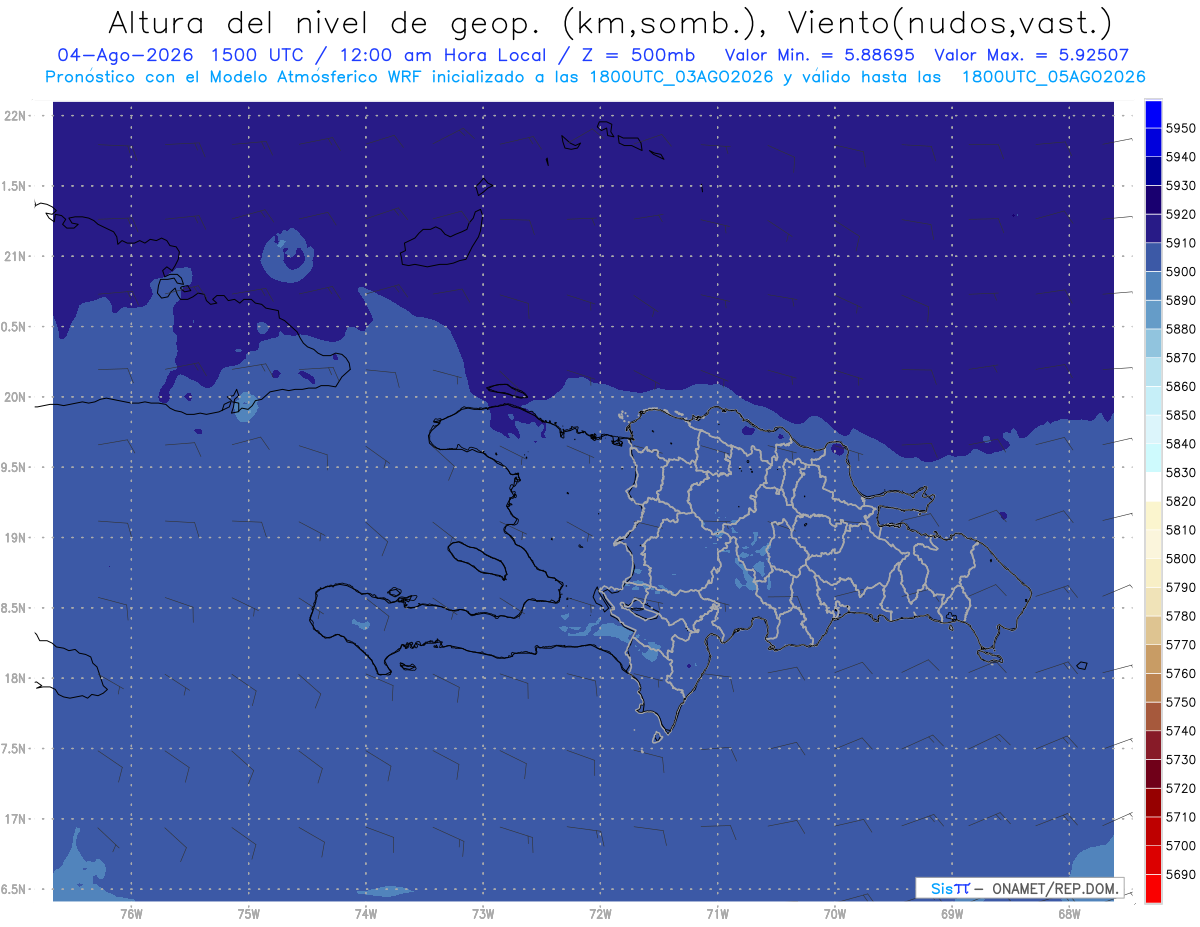Click the '68W' longitude label
1200x927 pixels.
(x=1068, y=914)
